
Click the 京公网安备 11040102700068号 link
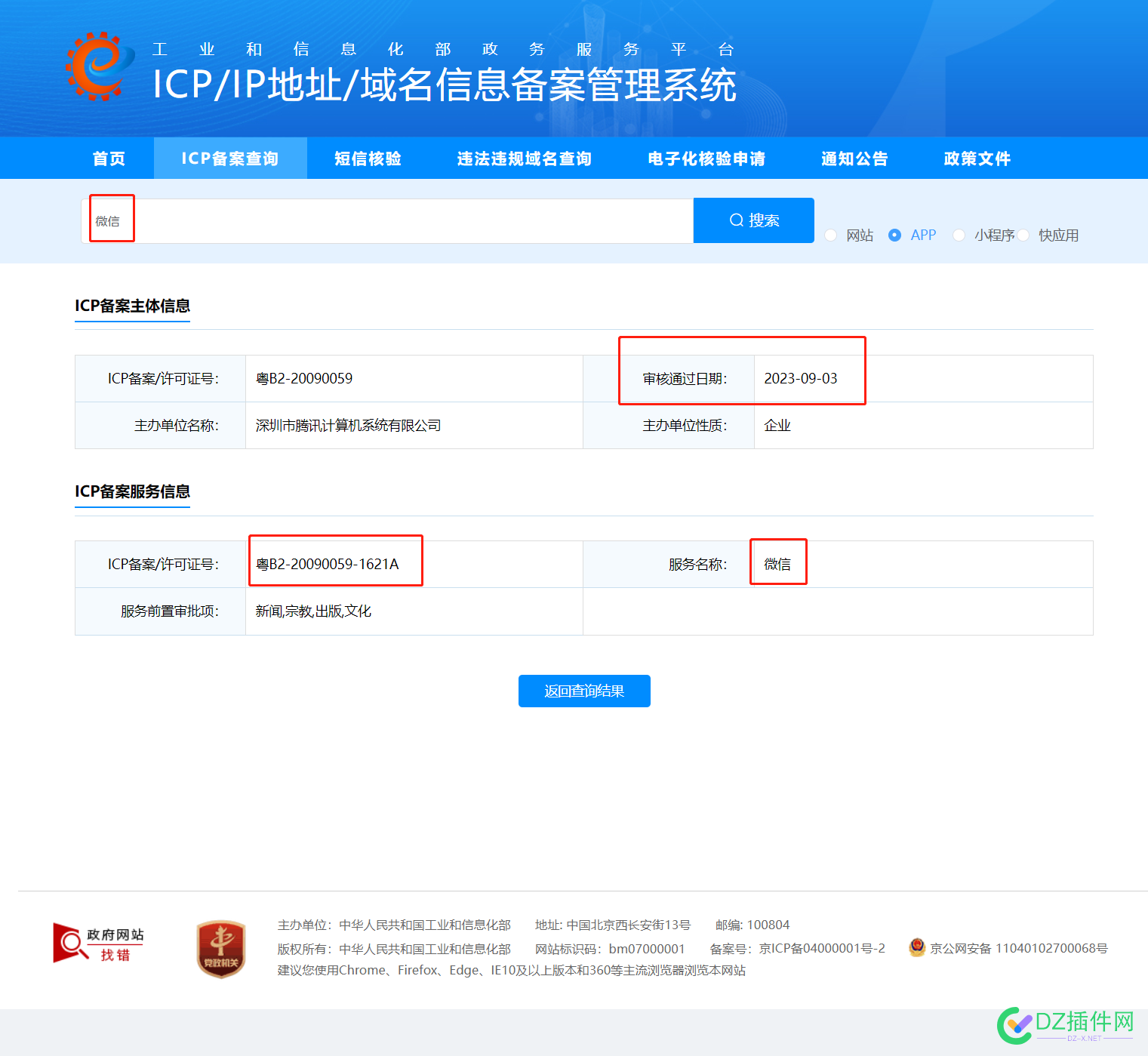click(1019, 948)
